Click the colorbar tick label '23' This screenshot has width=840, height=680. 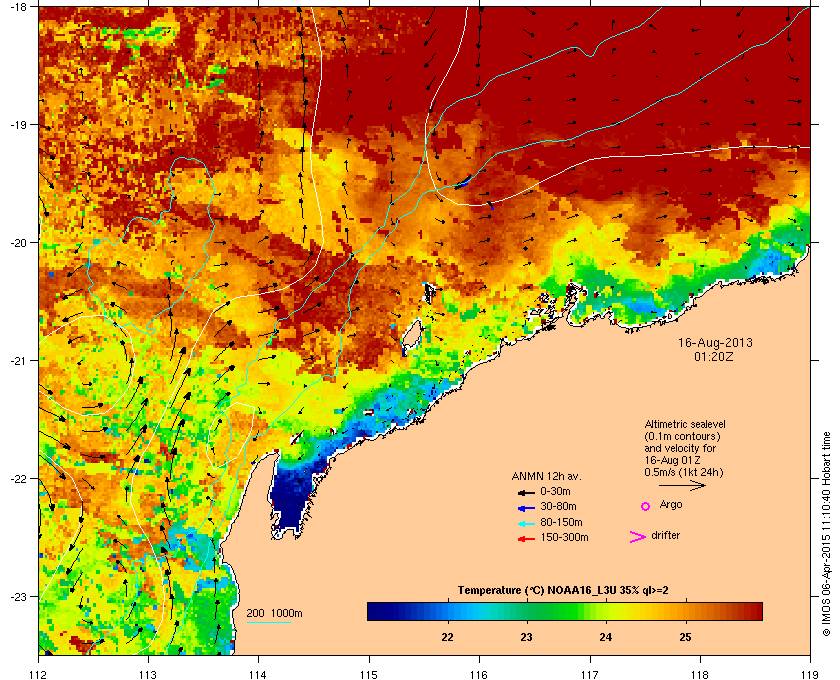tap(527, 637)
